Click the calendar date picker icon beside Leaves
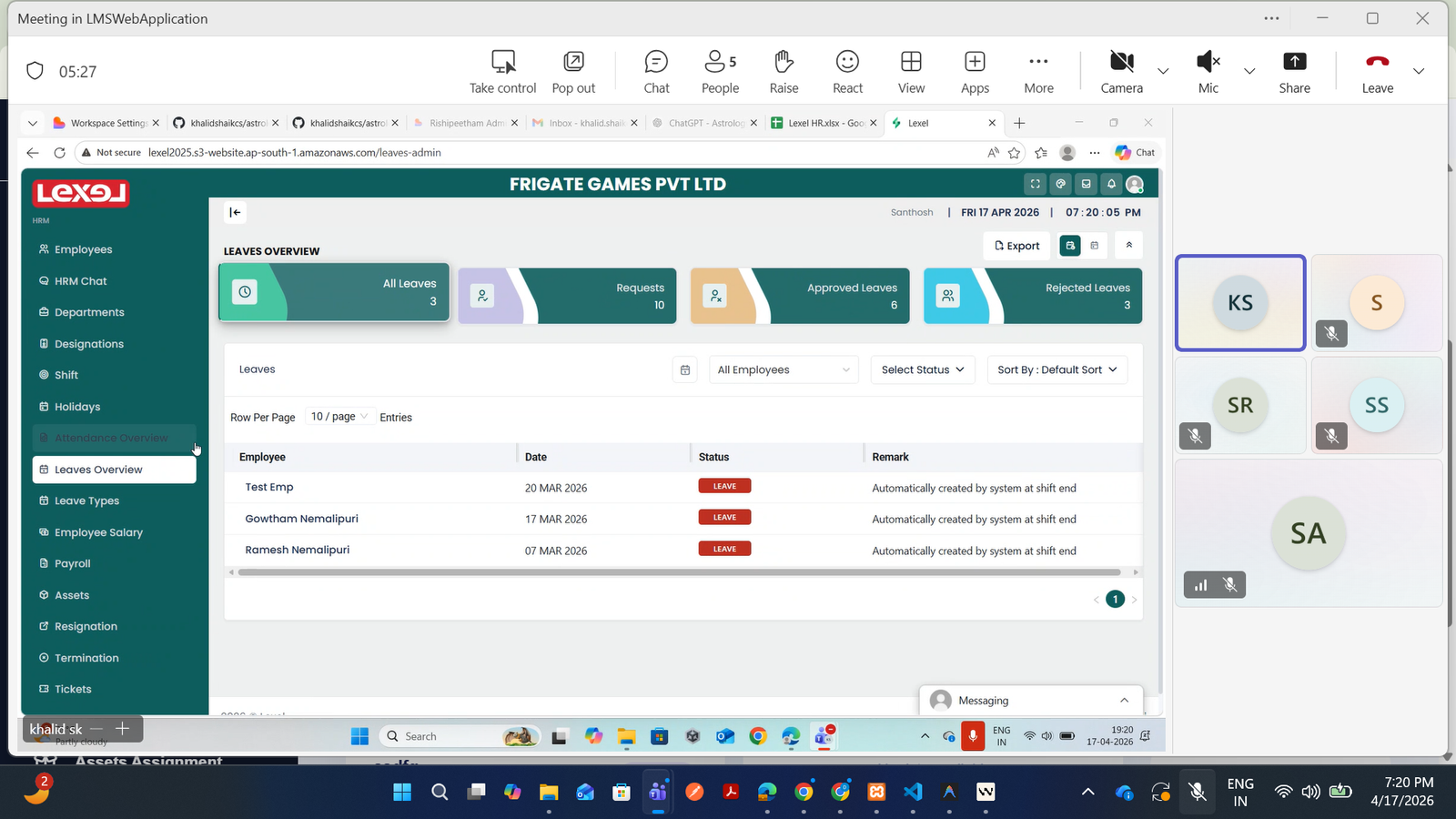This screenshot has height=819, width=1456. (x=685, y=369)
